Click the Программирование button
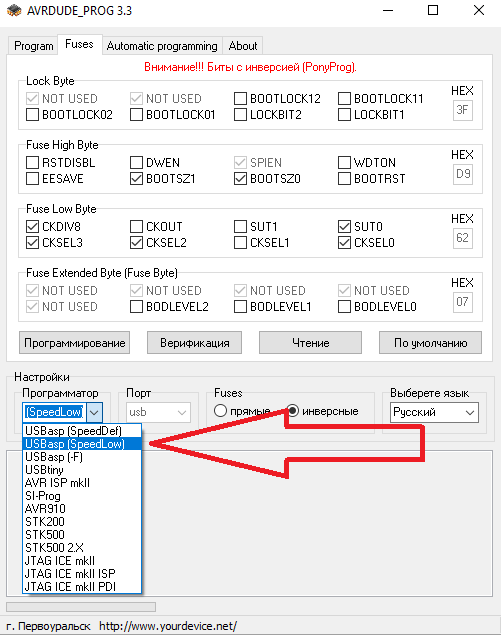The width and height of the screenshot is (501, 635). pyautogui.click(x=75, y=343)
